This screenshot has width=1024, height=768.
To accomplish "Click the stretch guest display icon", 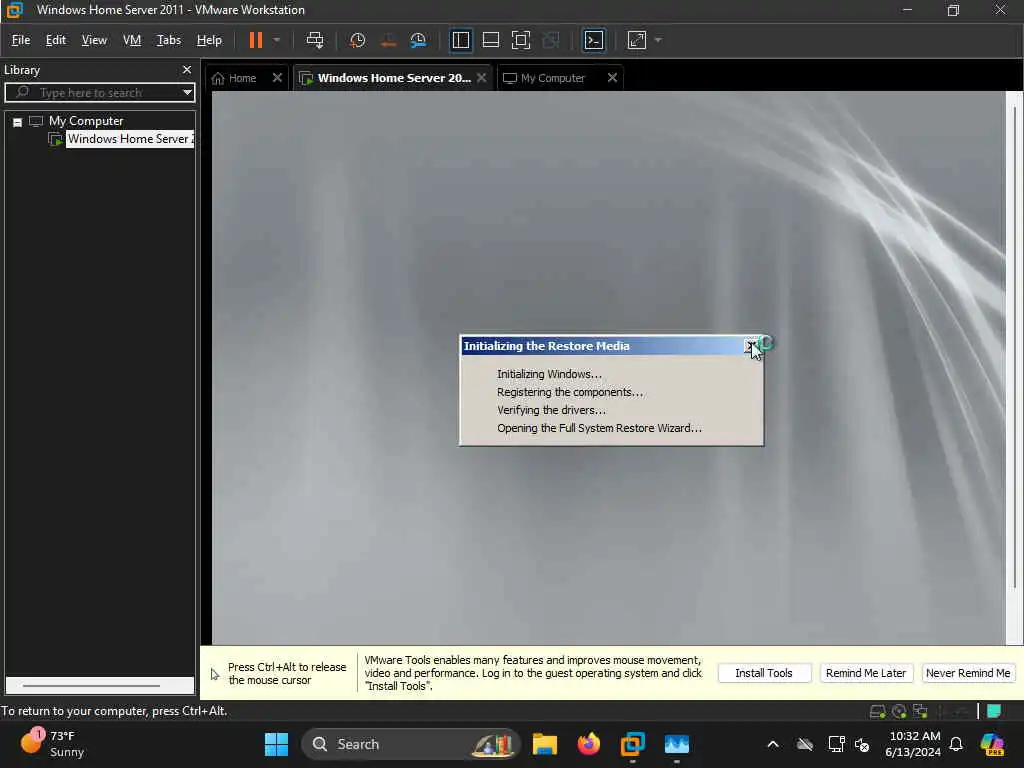I will (637, 40).
